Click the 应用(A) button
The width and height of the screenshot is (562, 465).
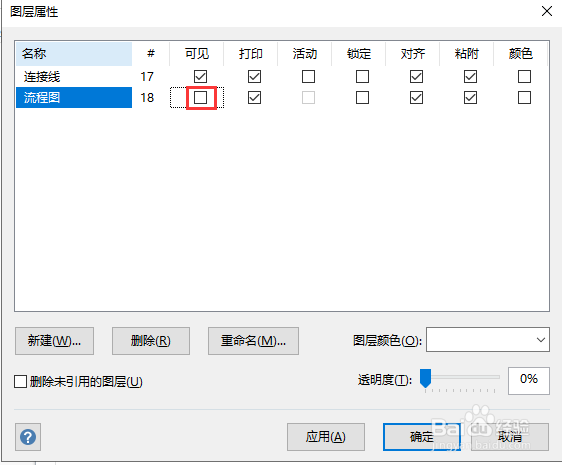pyautogui.click(x=326, y=437)
